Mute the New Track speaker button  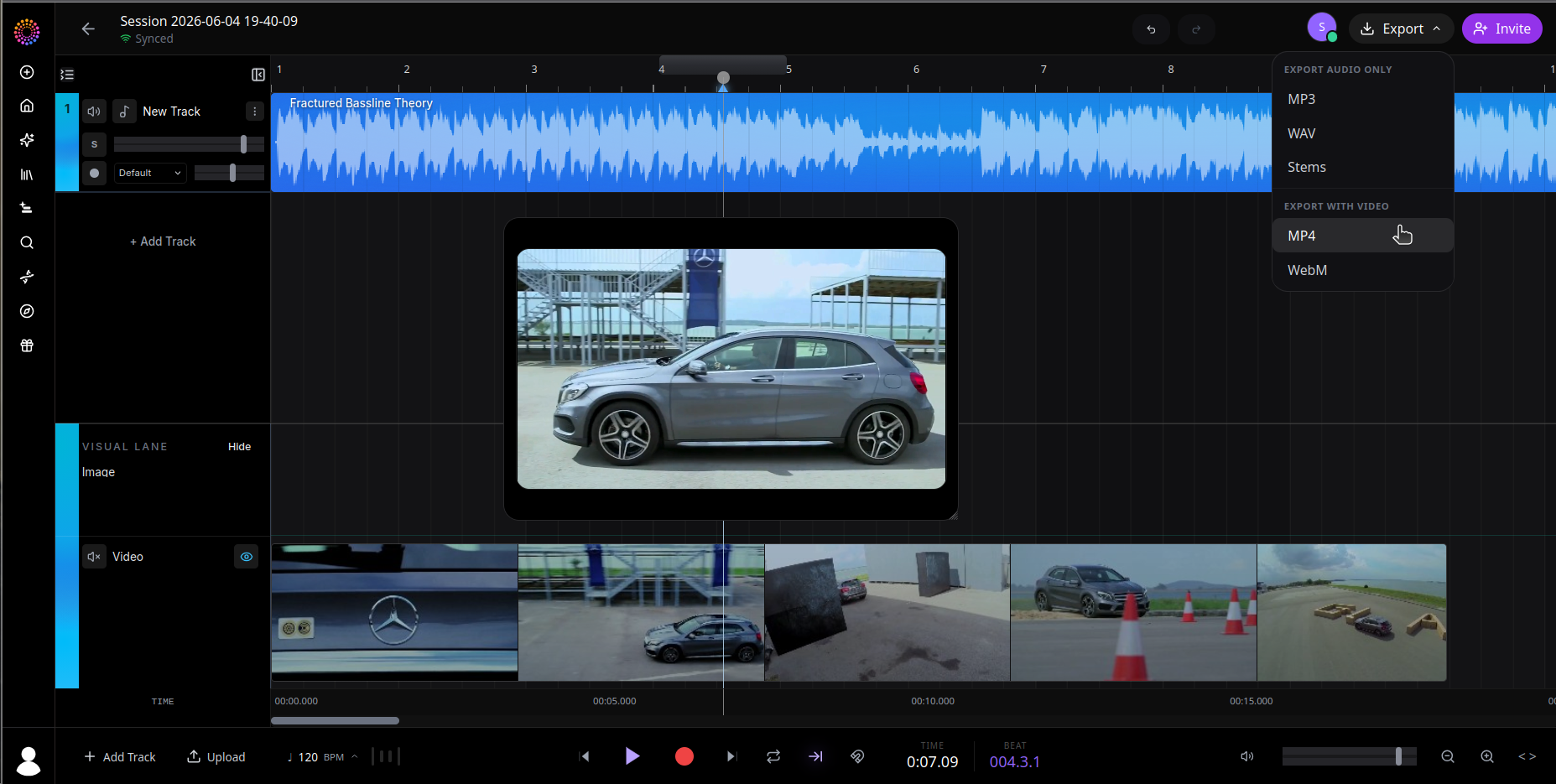tap(94, 111)
